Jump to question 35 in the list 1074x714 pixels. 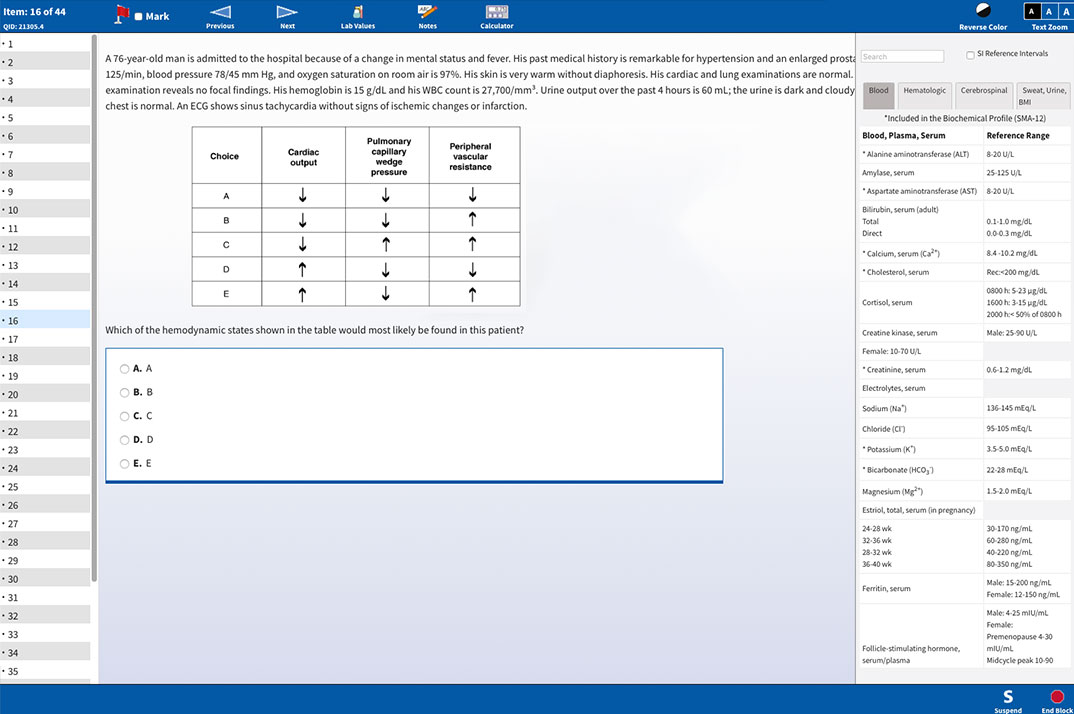45,672
